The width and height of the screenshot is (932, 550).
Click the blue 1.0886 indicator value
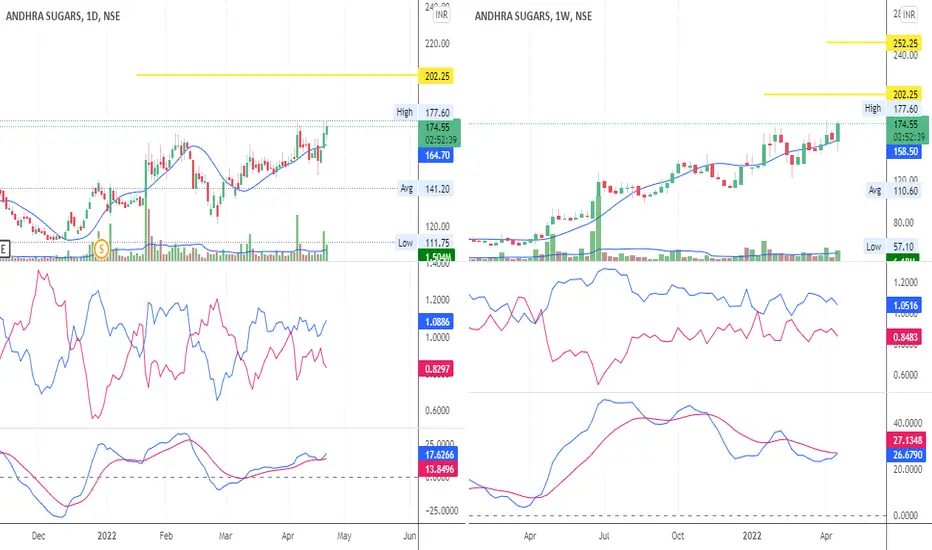click(437, 322)
